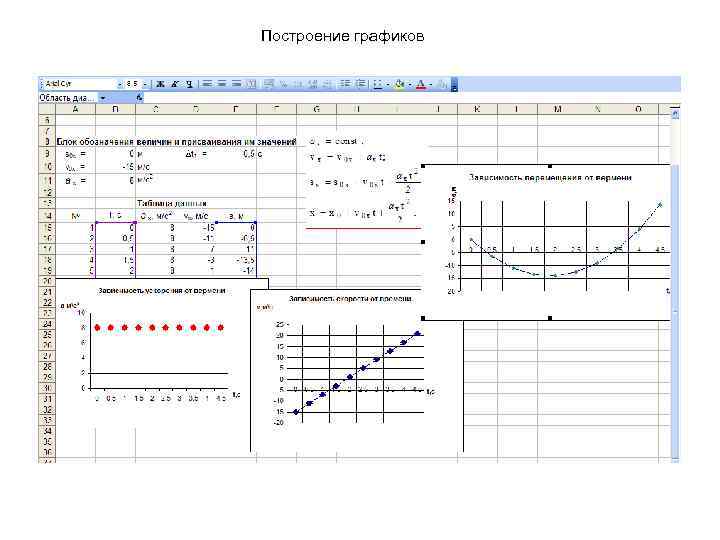Screen dimensions: 720x540
Task: Apply the percent style format
Action: pyautogui.click(x=284, y=84)
